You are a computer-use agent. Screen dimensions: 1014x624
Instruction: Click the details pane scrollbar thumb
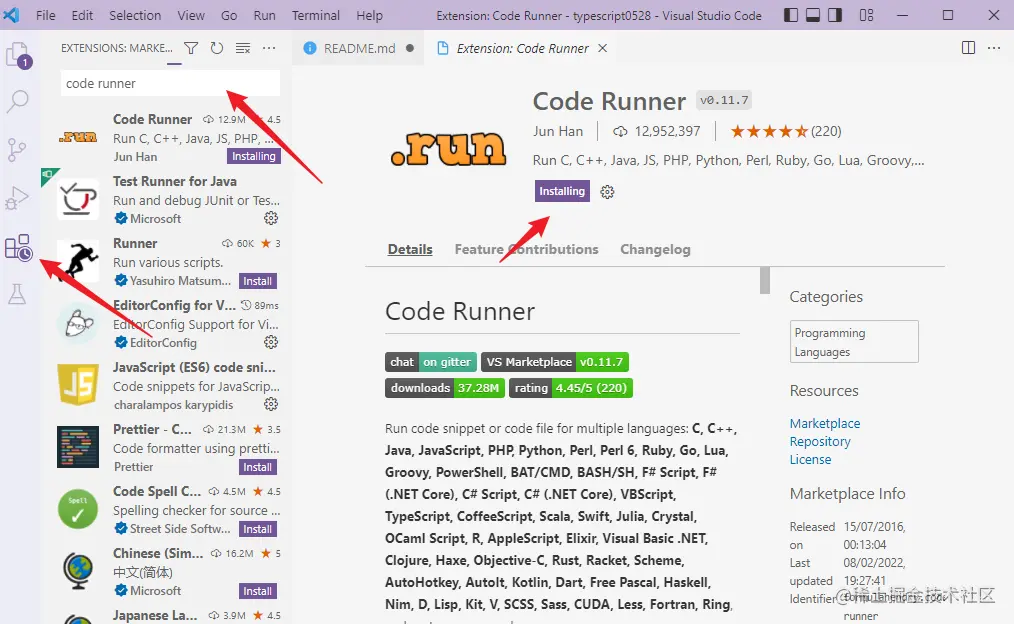765,280
